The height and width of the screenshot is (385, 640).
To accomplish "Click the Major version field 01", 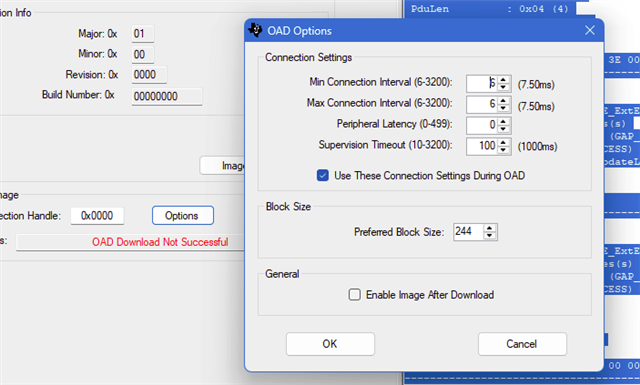I will (x=142, y=33).
